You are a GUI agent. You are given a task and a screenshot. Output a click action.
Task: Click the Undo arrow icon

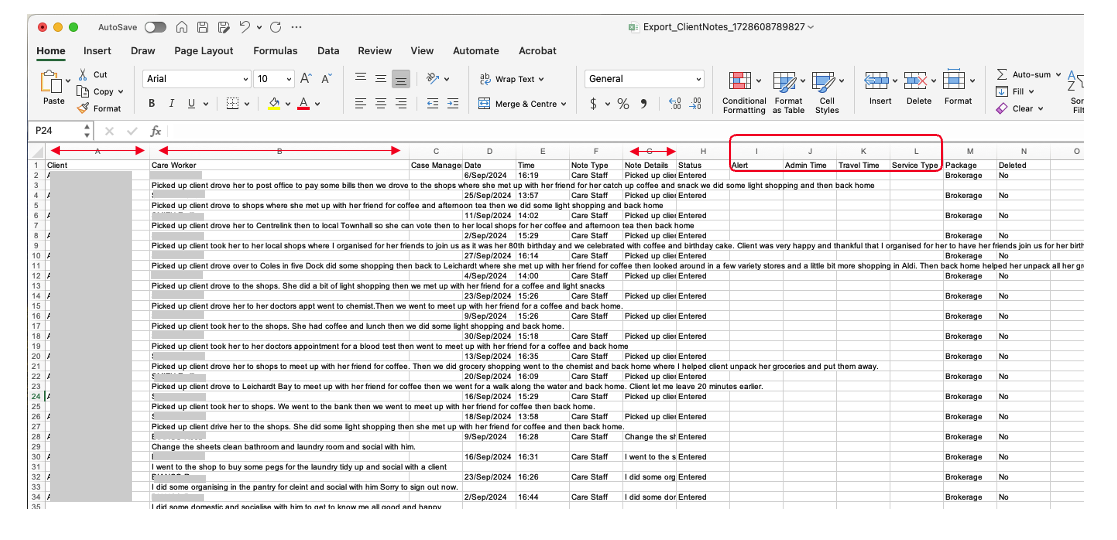(246, 27)
